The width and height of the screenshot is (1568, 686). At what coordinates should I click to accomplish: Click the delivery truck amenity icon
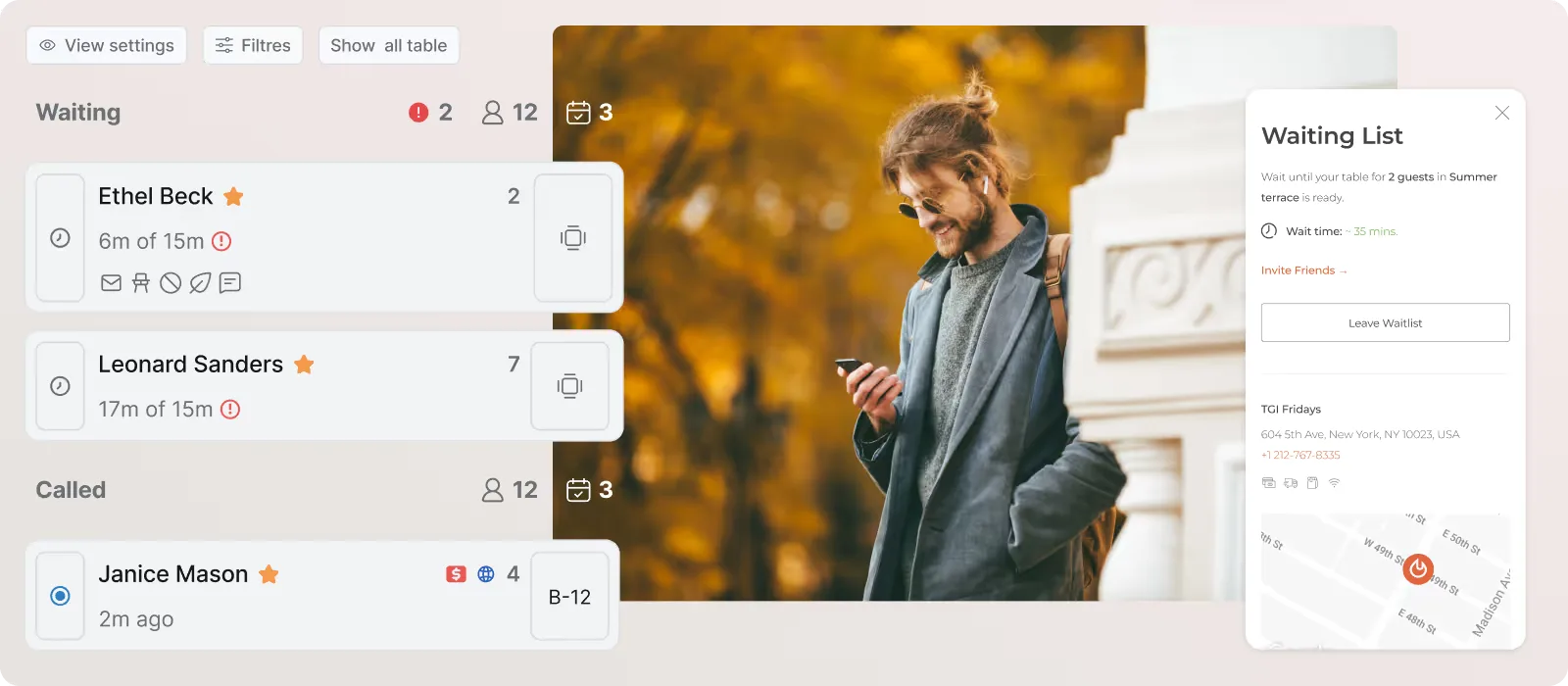[1291, 483]
